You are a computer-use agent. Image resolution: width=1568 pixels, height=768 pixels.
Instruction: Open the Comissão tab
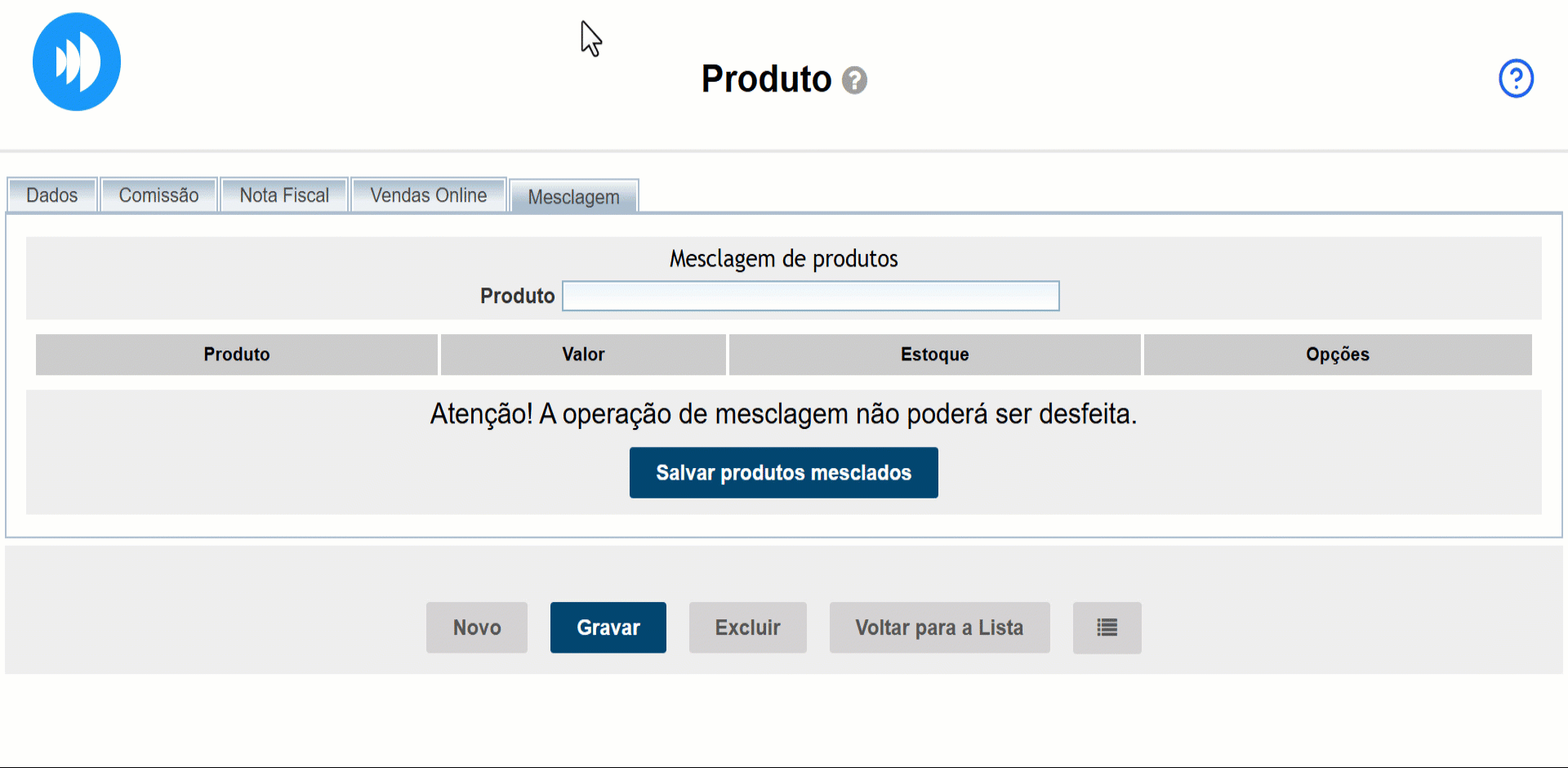[x=158, y=195]
